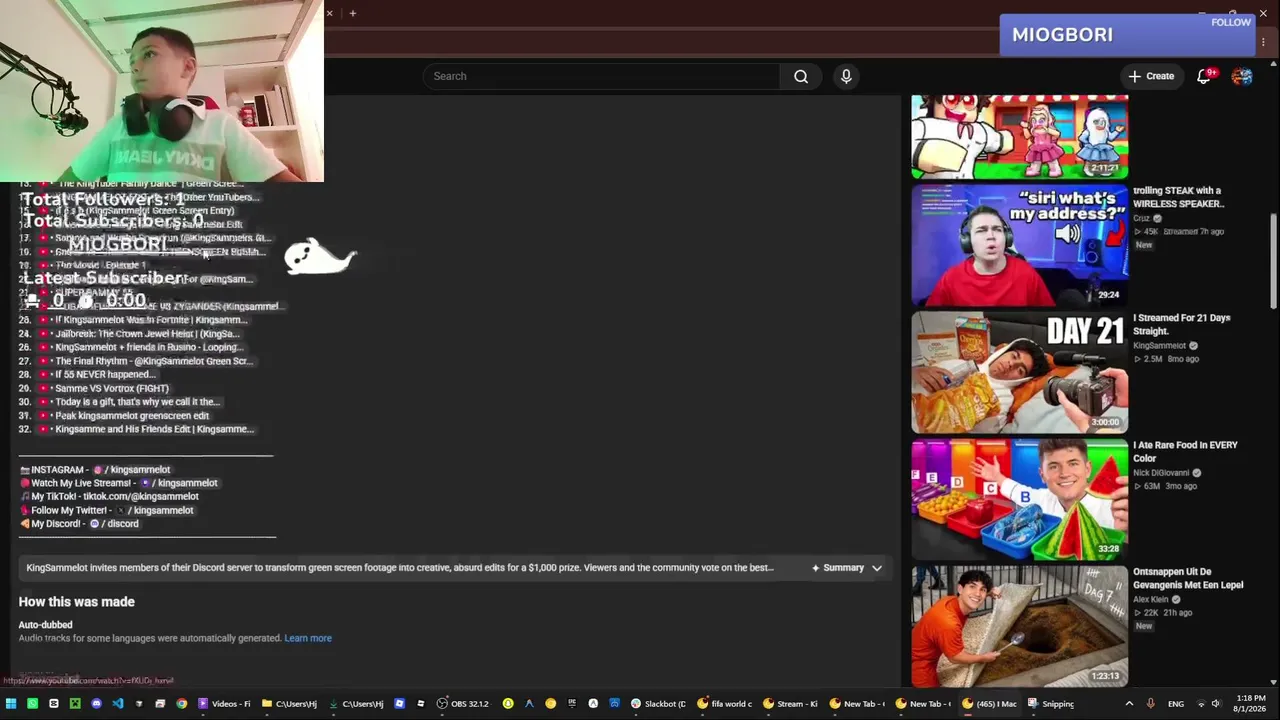Visit the tiktok.com/@kingsammelot link

pyautogui.click(x=140, y=497)
